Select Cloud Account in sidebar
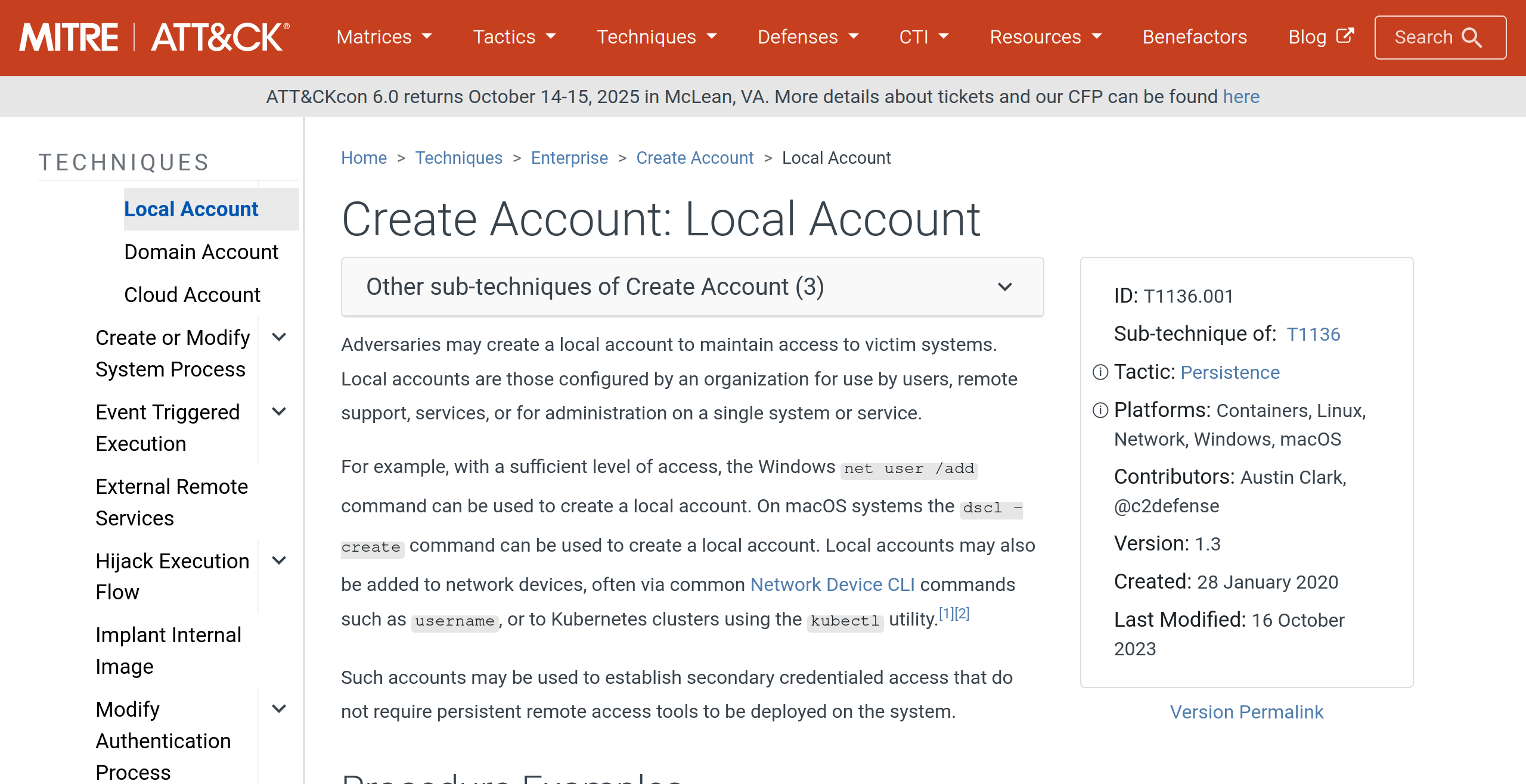The width and height of the screenshot is (1526, 784). [x=192, y=295]
